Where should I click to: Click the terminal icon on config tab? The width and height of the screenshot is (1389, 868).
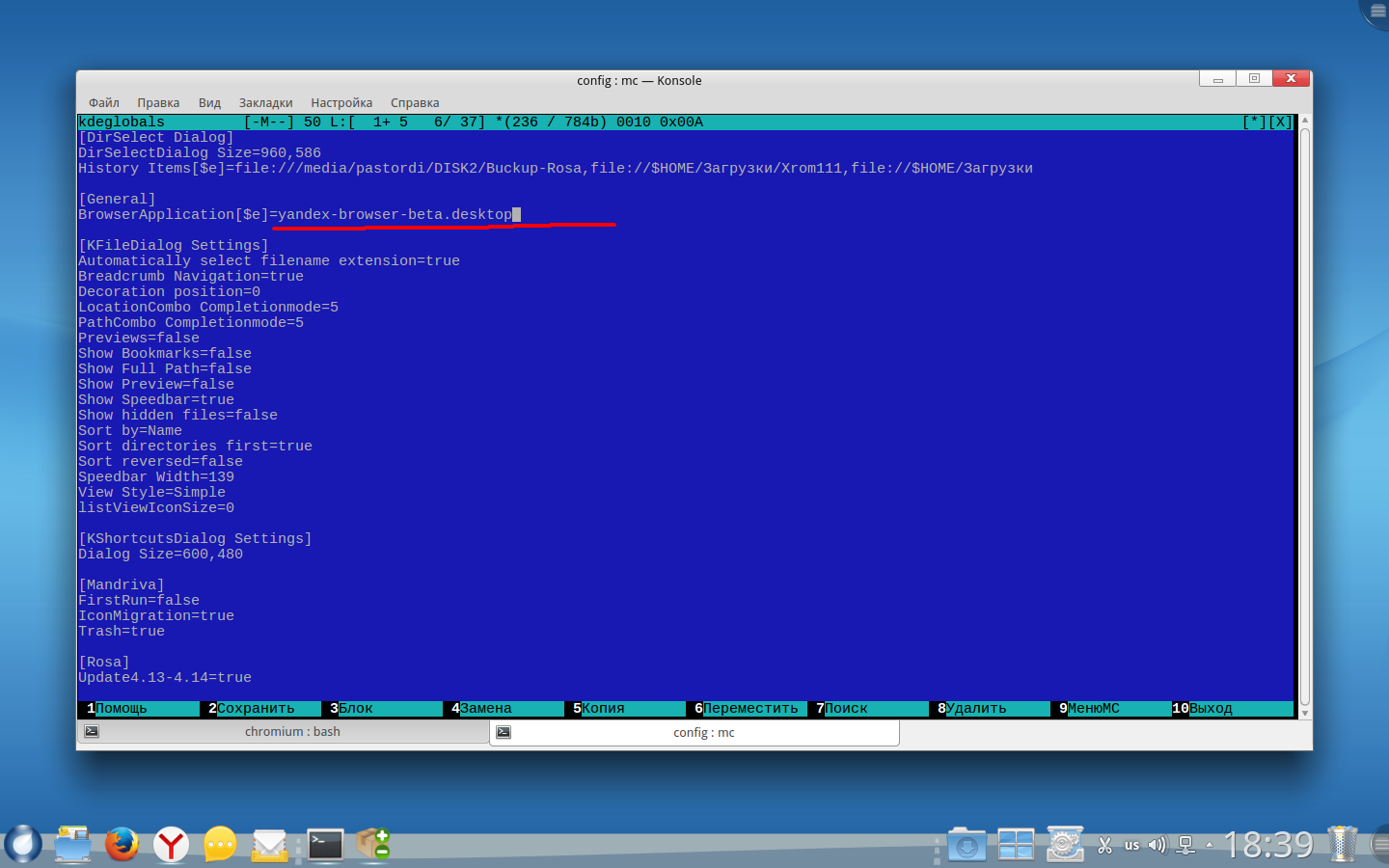tap(504, 733)
